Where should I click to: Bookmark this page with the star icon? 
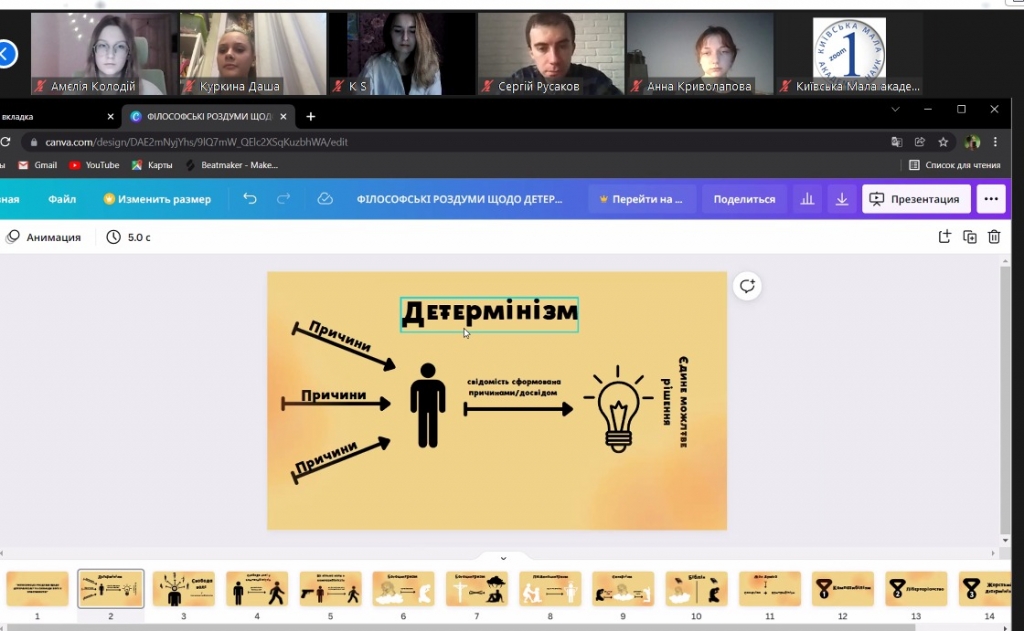tap(943, 142)
